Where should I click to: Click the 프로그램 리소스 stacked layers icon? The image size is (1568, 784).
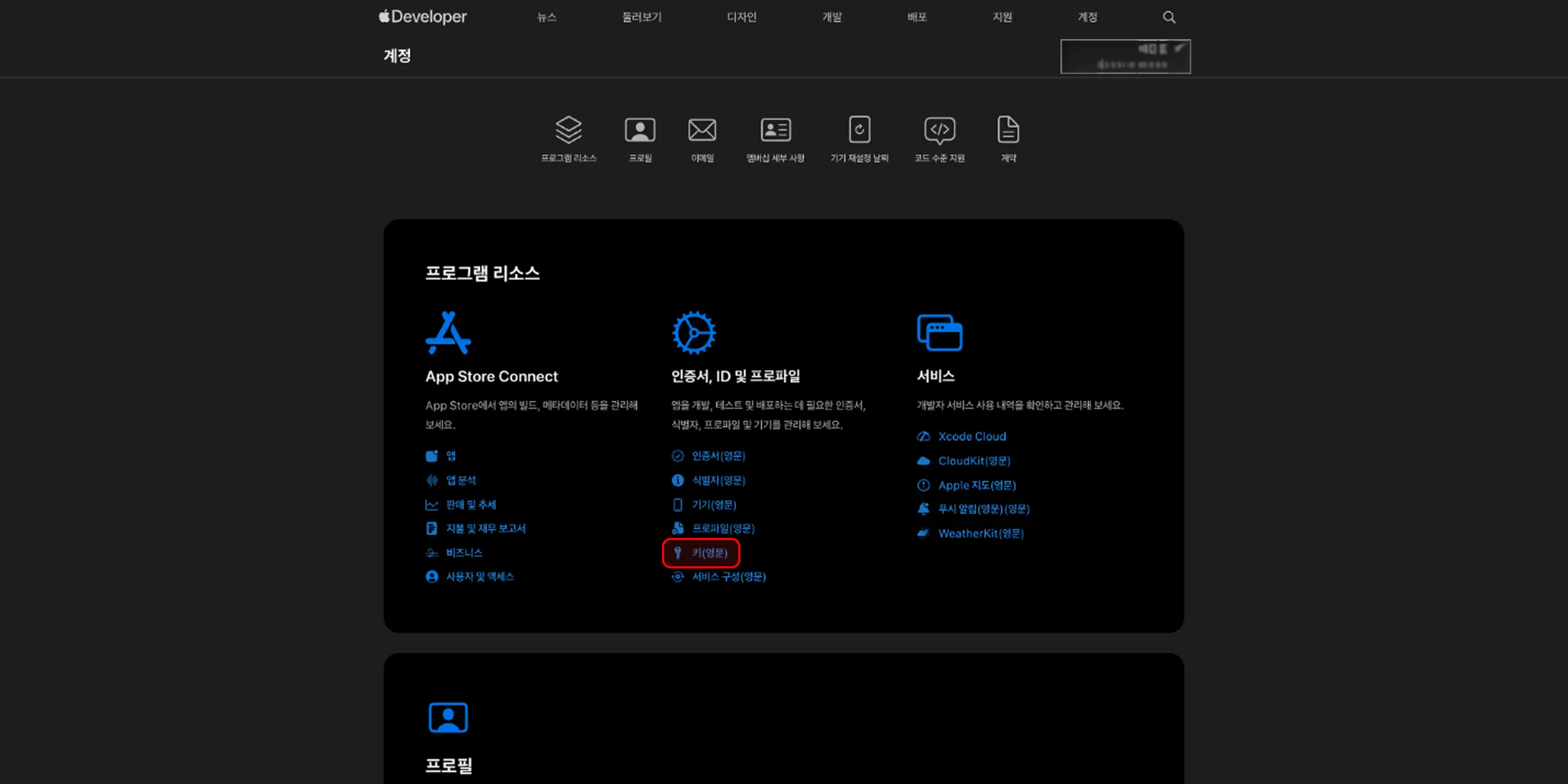coord(568,130)
